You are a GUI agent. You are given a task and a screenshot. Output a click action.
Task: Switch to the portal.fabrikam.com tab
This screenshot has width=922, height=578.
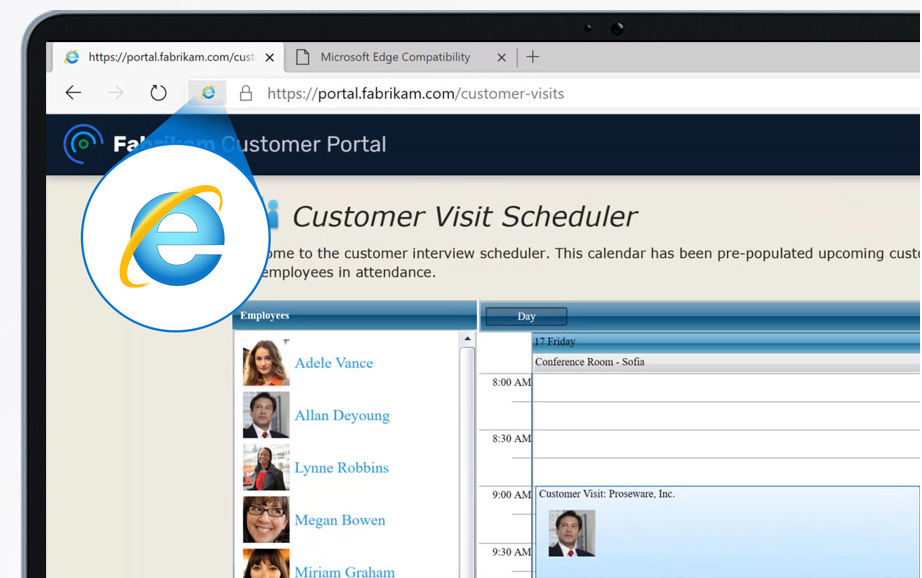click(168, 57)
